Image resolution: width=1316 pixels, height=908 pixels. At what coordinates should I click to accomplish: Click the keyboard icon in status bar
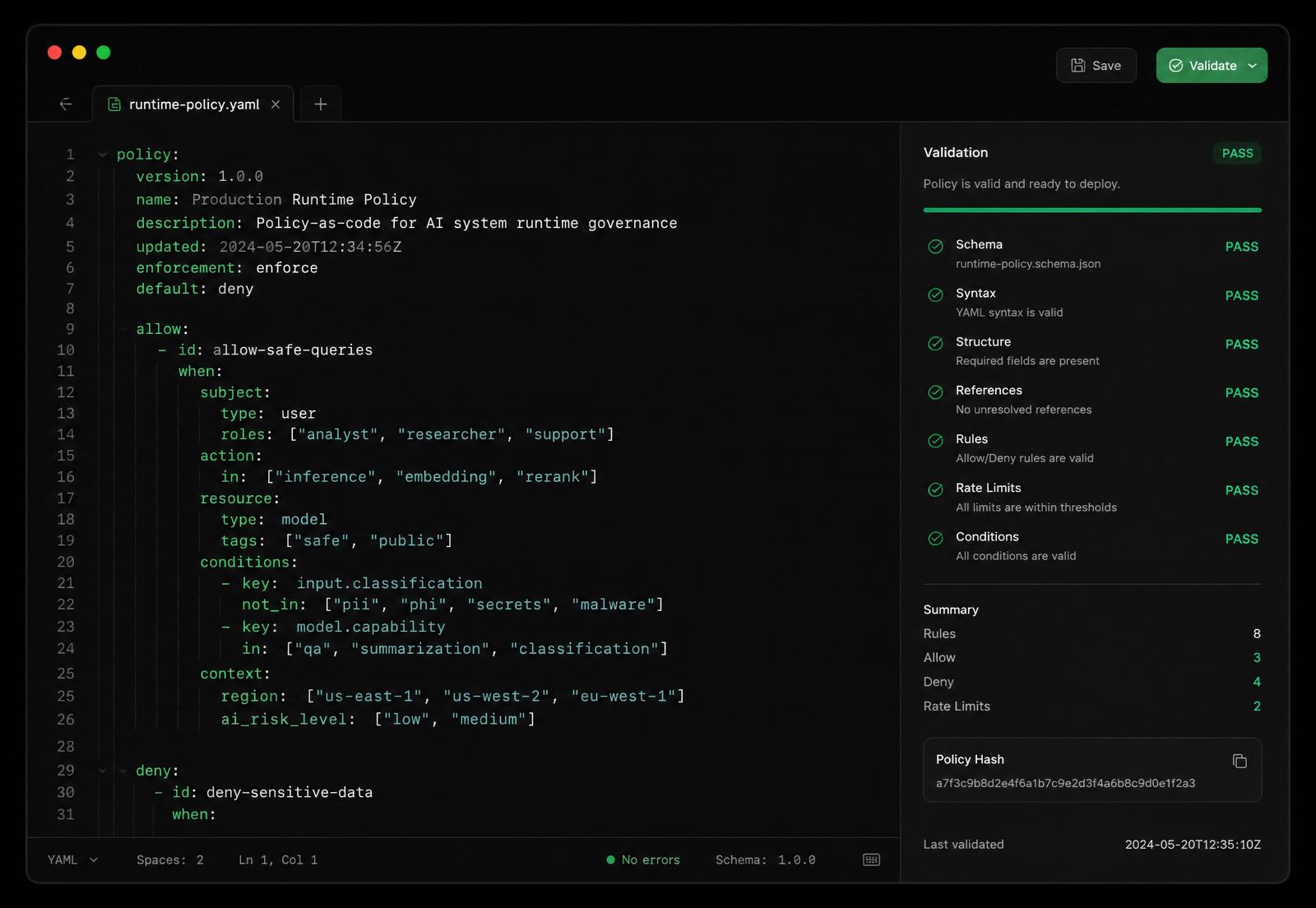point(871,859)
